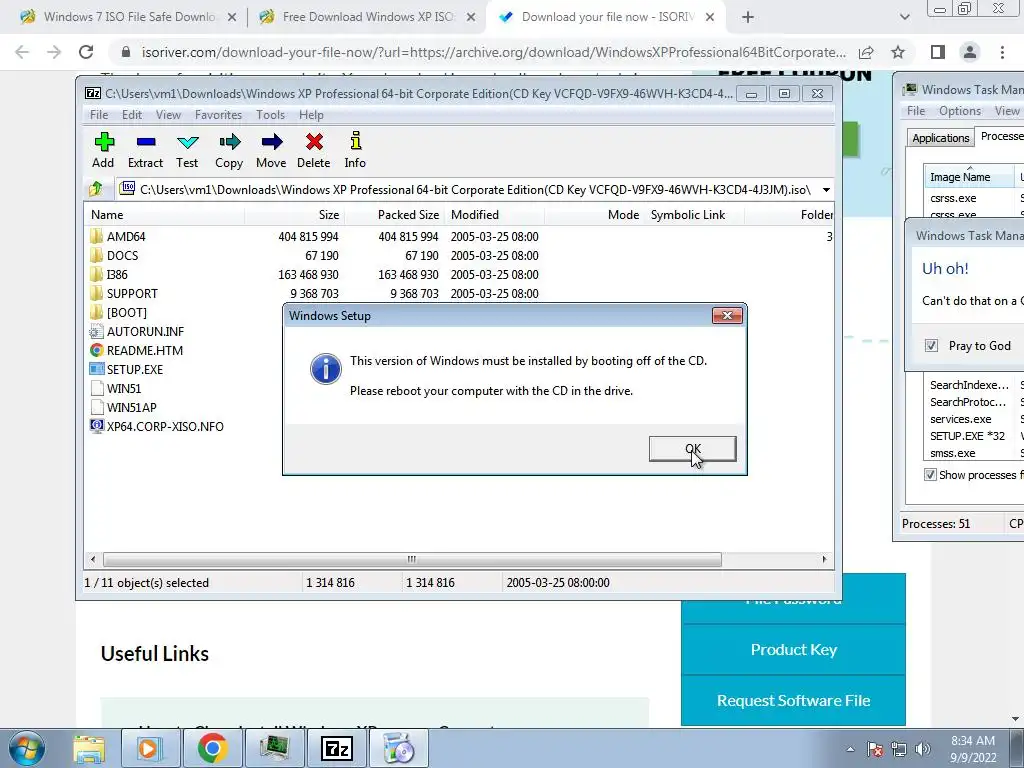Click the horizontal scrollbar in 7-Zip
The height and width of the screenshot is (768, 1024).
[x=411, y=559]
